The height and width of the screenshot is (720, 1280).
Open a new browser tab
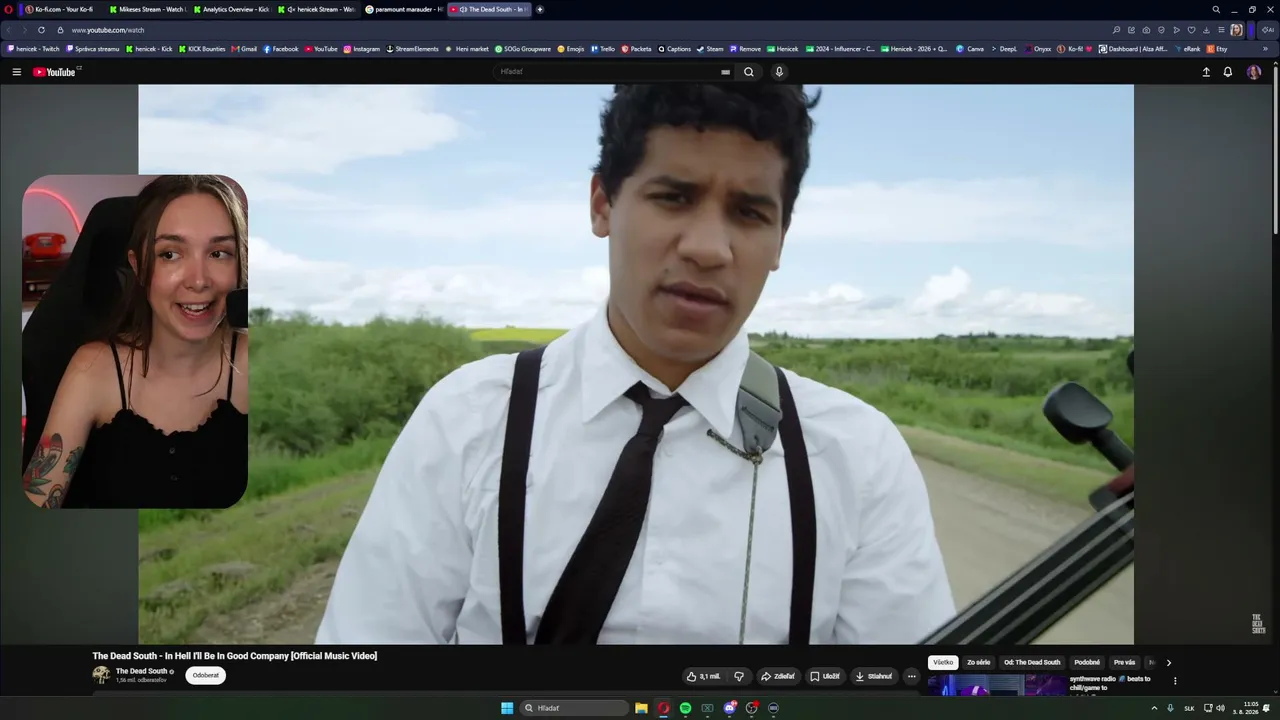pyautogui.click(x=540, y=9)
